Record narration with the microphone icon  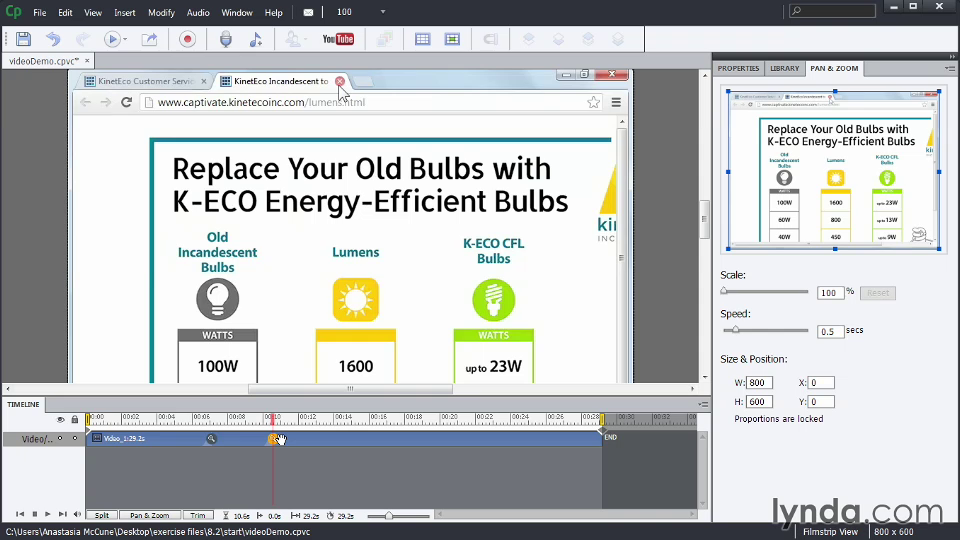226,39
